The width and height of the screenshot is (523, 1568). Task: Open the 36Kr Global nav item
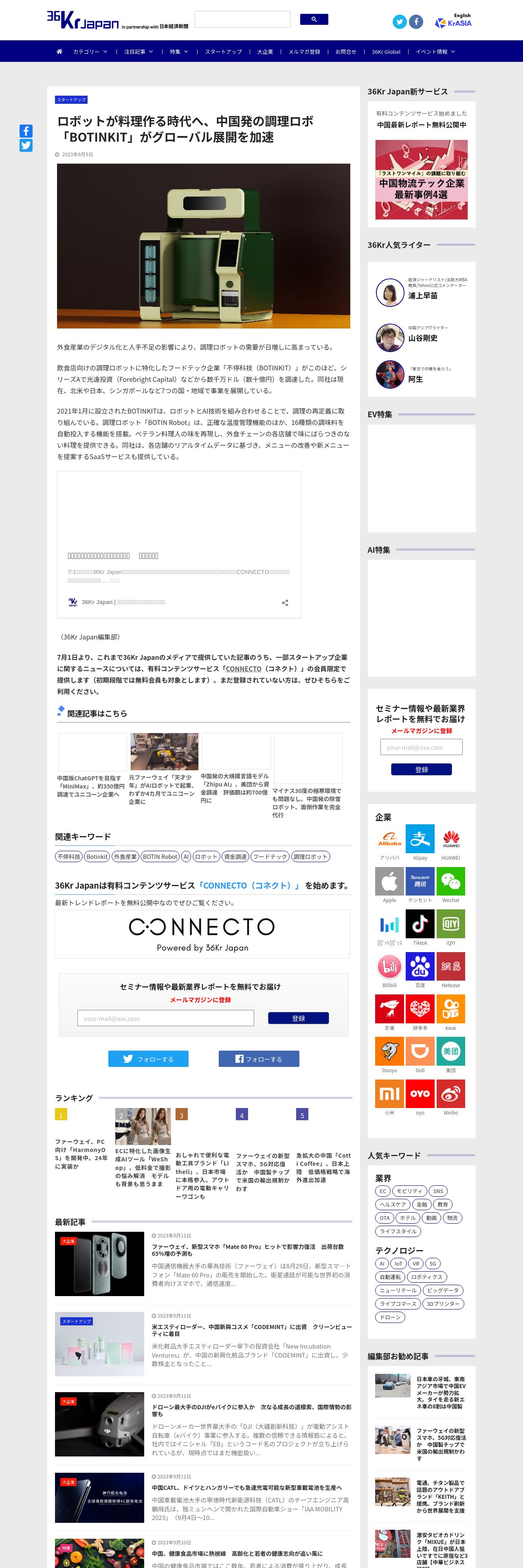(386, 52)
